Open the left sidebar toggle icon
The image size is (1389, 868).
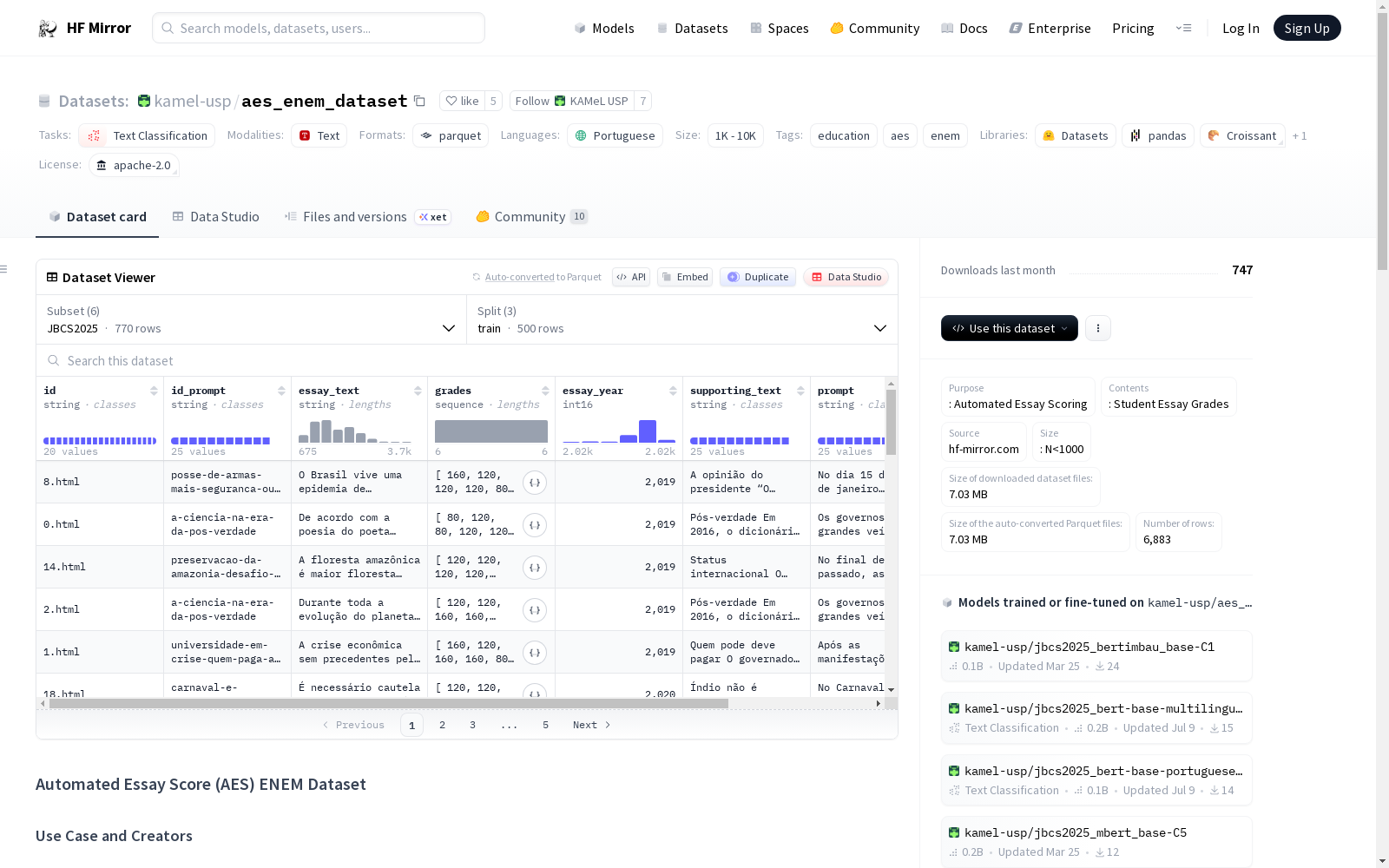click(4, 269)
